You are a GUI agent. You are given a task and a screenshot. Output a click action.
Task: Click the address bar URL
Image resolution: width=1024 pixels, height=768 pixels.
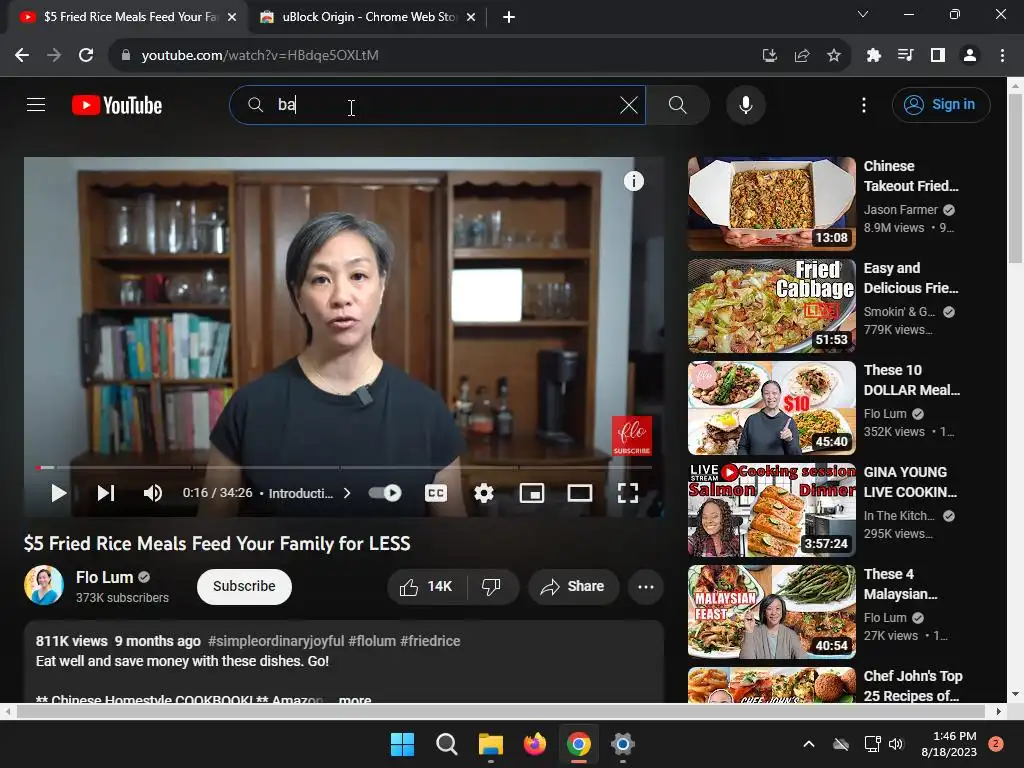[x=260, y=56]
